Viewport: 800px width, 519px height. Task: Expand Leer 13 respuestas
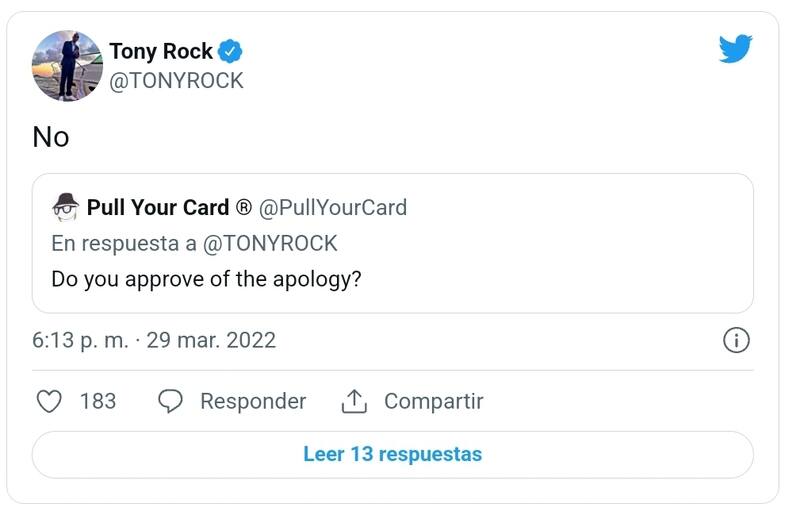point(392,454)
